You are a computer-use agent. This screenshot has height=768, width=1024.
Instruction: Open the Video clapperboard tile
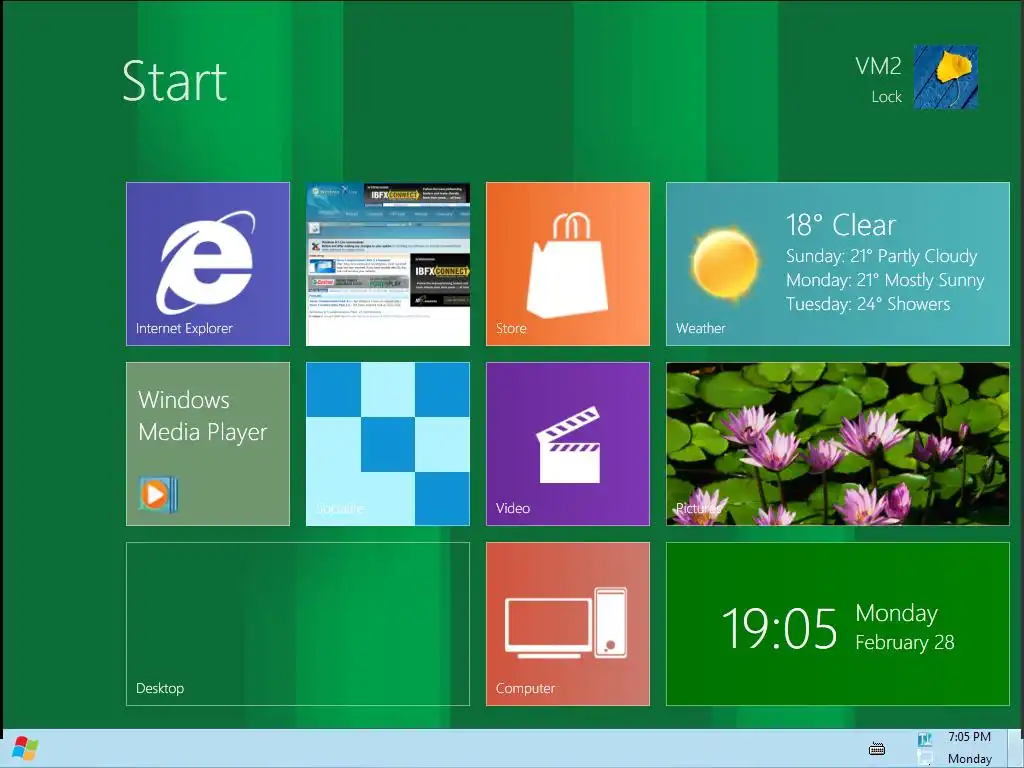[x=568, y=444]
